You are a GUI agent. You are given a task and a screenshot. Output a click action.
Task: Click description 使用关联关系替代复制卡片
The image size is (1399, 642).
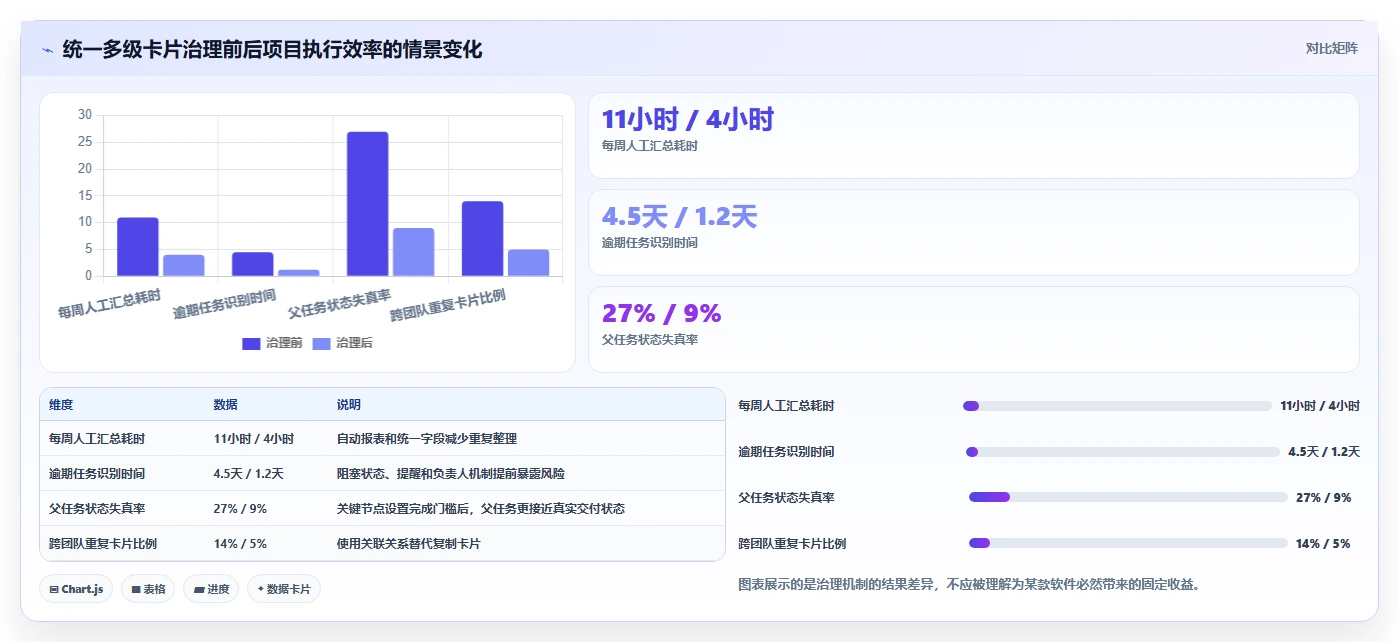409,544
